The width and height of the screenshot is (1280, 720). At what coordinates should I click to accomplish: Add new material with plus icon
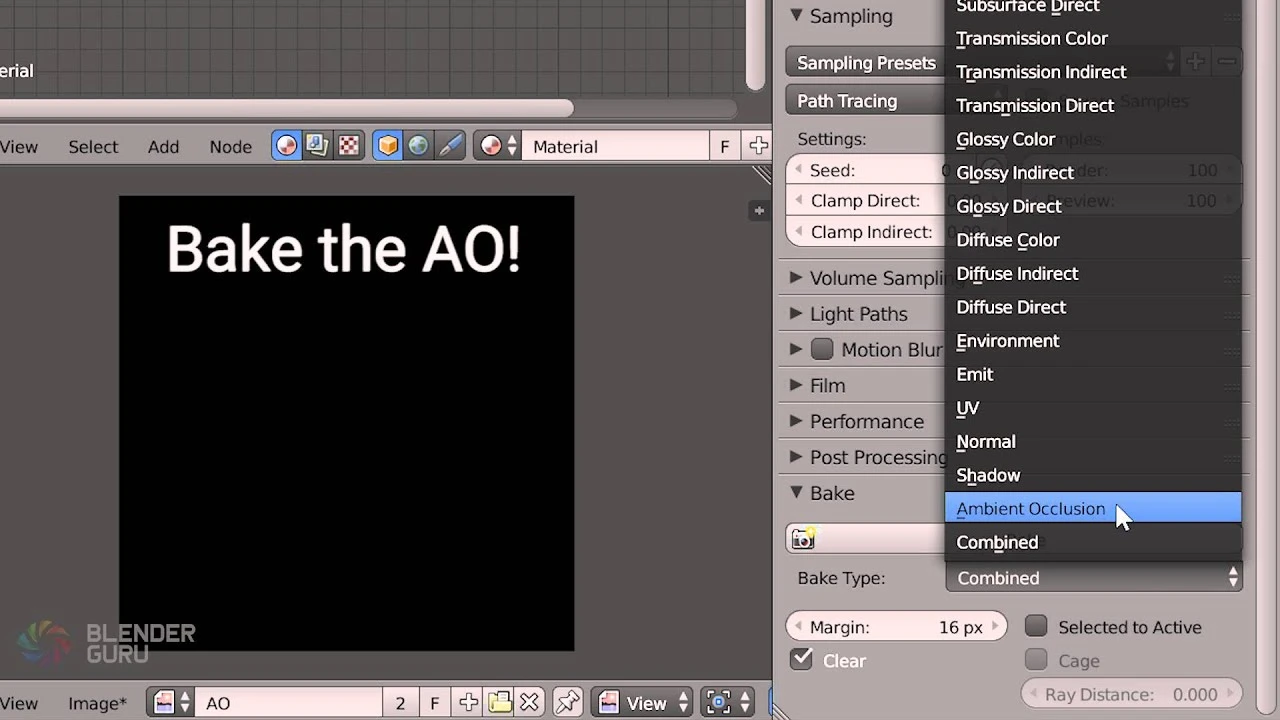759,146
